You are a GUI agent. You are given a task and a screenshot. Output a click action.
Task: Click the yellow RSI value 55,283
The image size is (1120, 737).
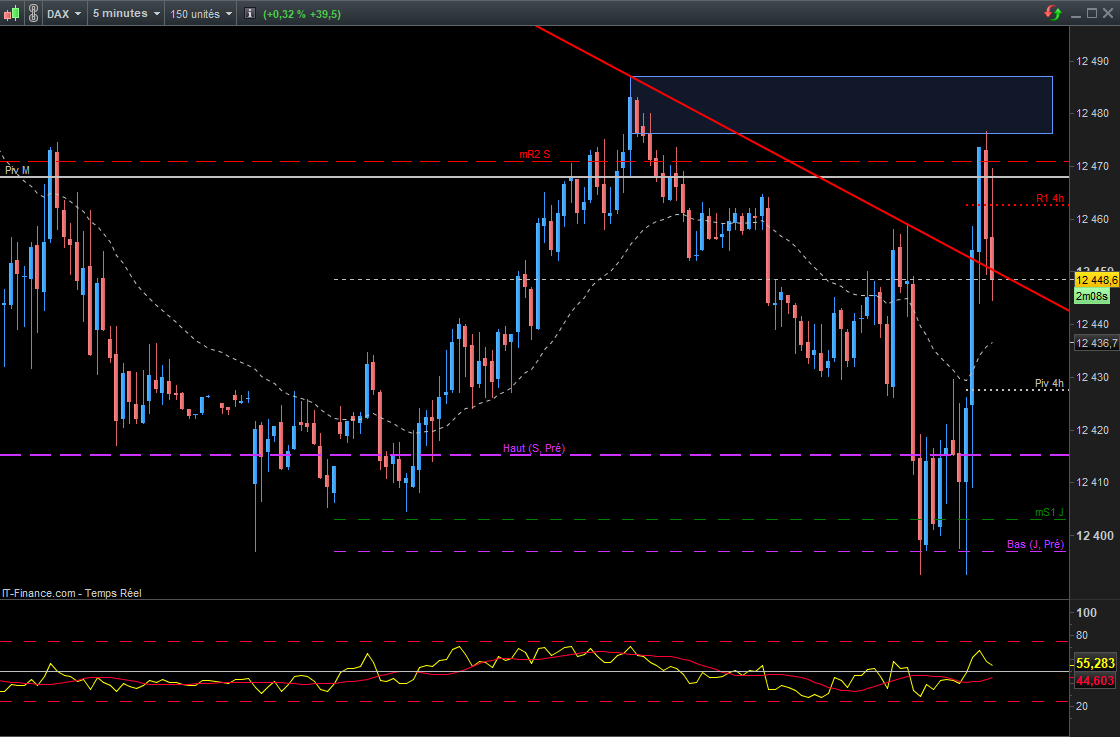click(x=1095, y=663)
